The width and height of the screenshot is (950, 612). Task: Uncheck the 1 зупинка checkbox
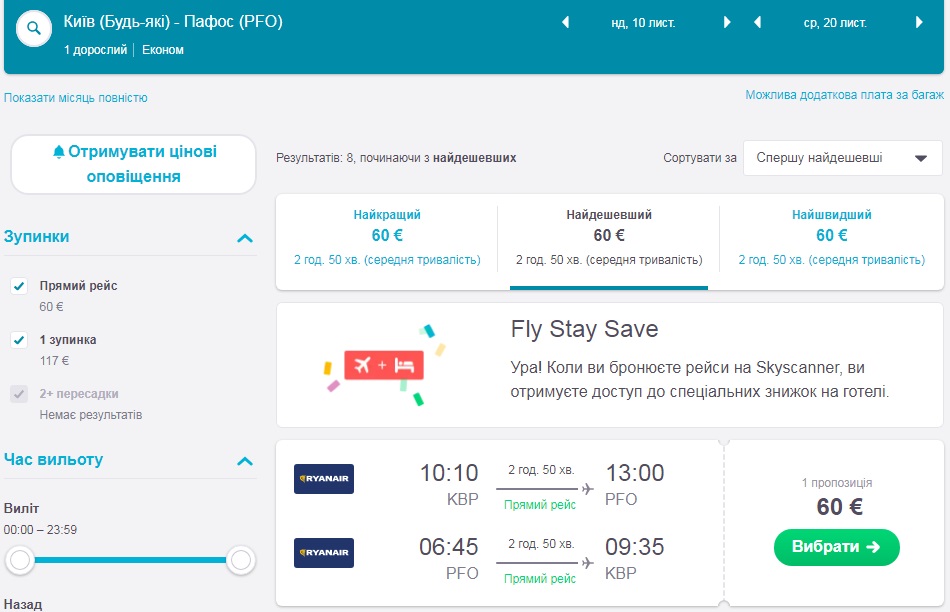click(x=19, y=341)
